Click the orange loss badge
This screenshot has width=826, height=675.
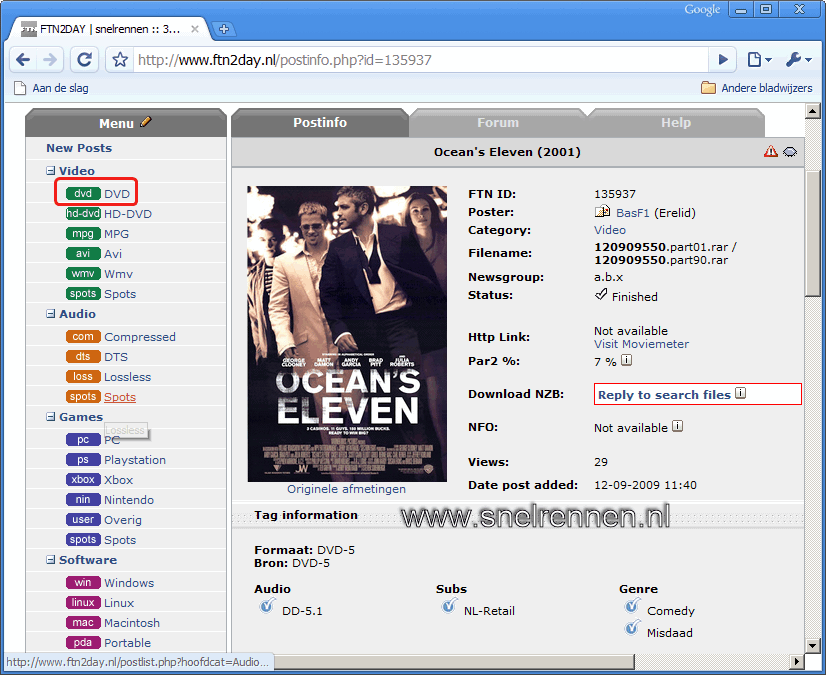coord(83,376)
